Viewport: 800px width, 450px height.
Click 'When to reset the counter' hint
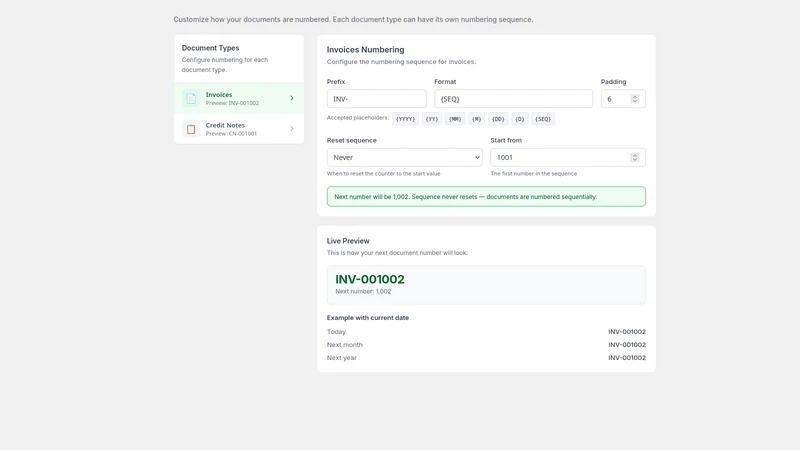383,174
